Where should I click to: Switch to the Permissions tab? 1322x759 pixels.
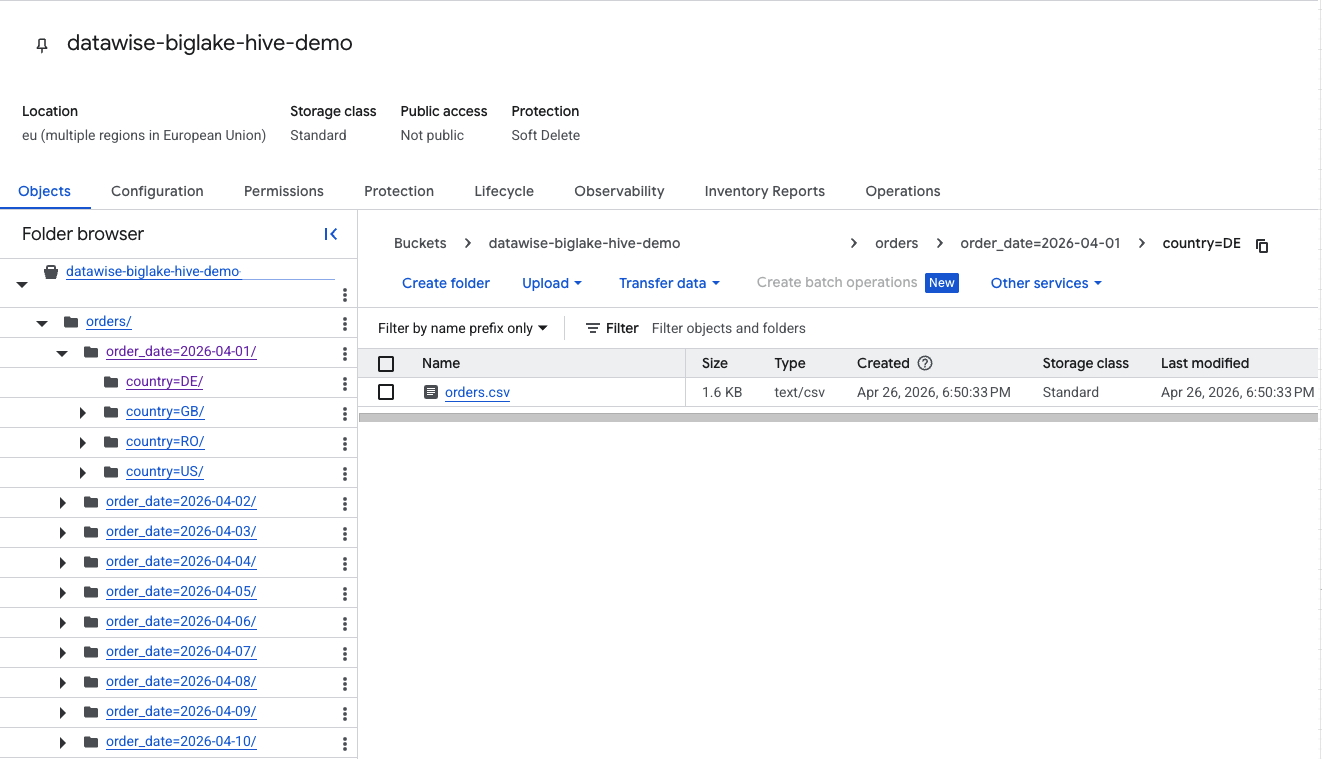(x=284, y=191)
